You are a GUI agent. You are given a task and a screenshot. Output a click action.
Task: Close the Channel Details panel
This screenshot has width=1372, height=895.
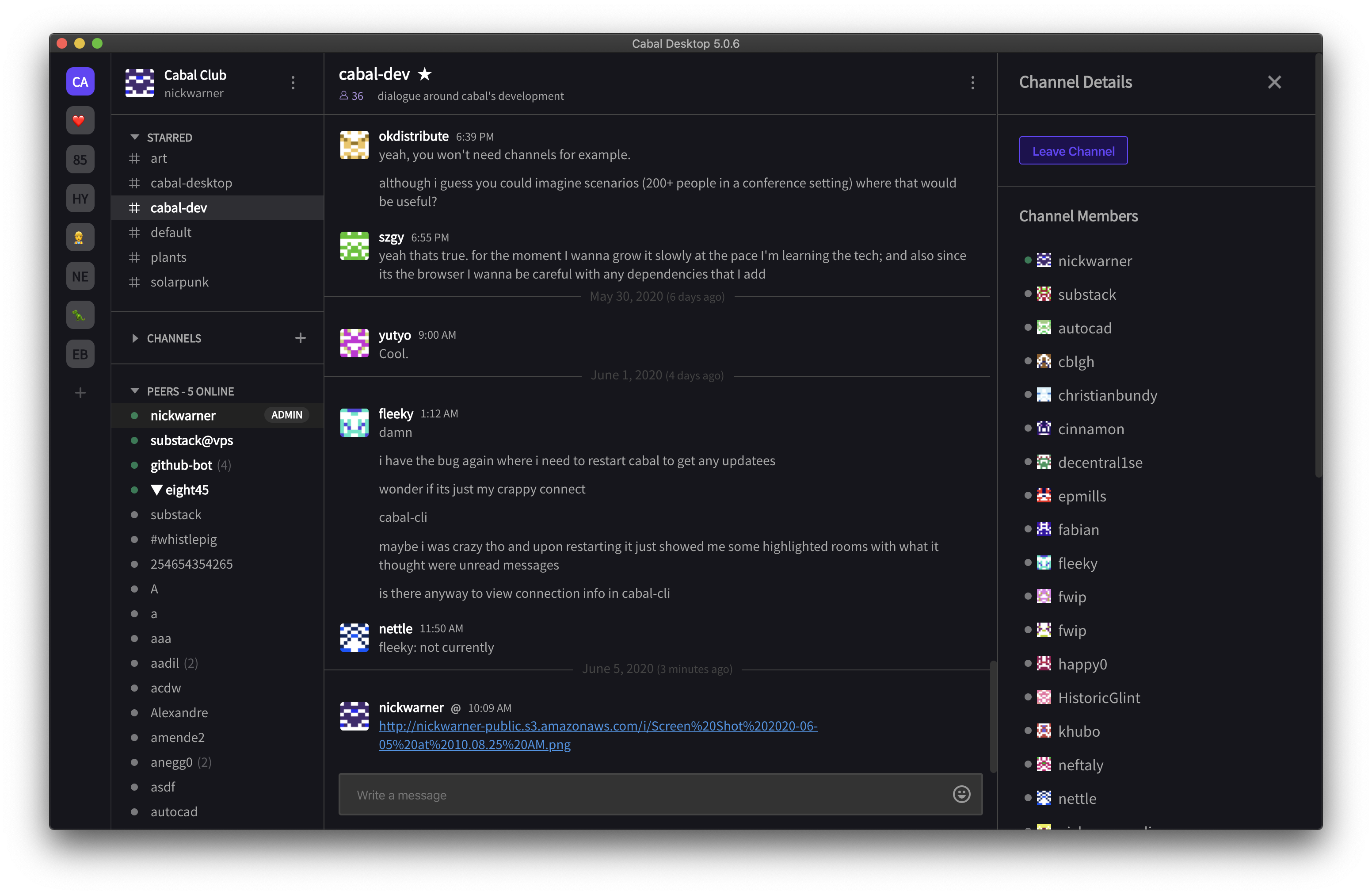(1275, 82)
